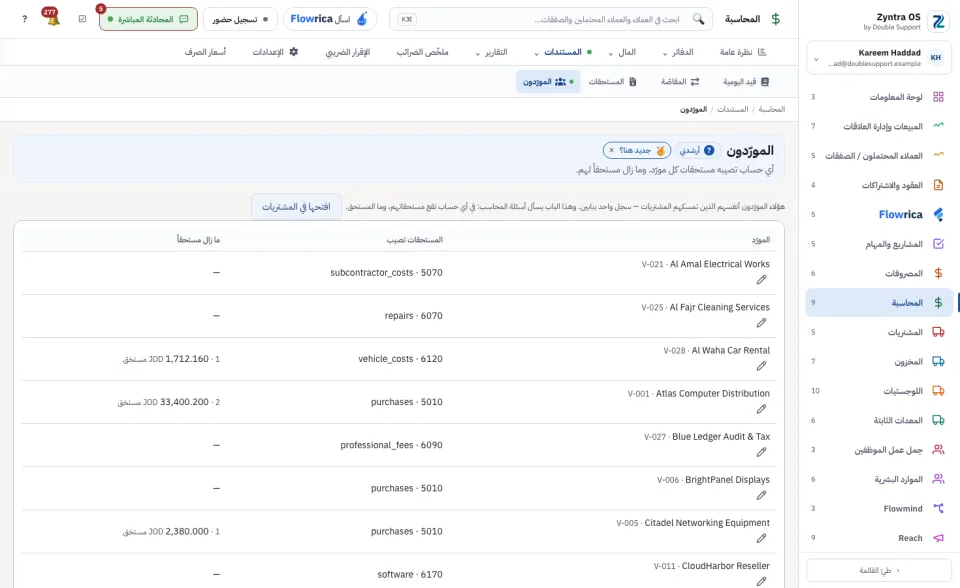Open اللوجستيات in sidebar
Viewport: 960px width, 588px height.
[879, 391]
